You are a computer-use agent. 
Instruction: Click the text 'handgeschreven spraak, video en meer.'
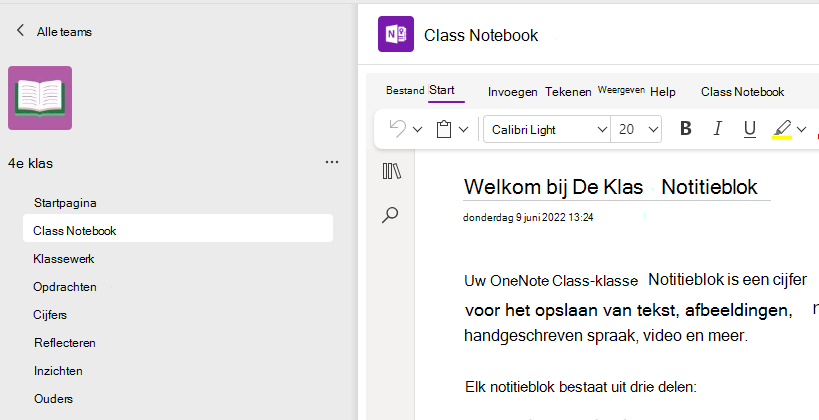606,335
